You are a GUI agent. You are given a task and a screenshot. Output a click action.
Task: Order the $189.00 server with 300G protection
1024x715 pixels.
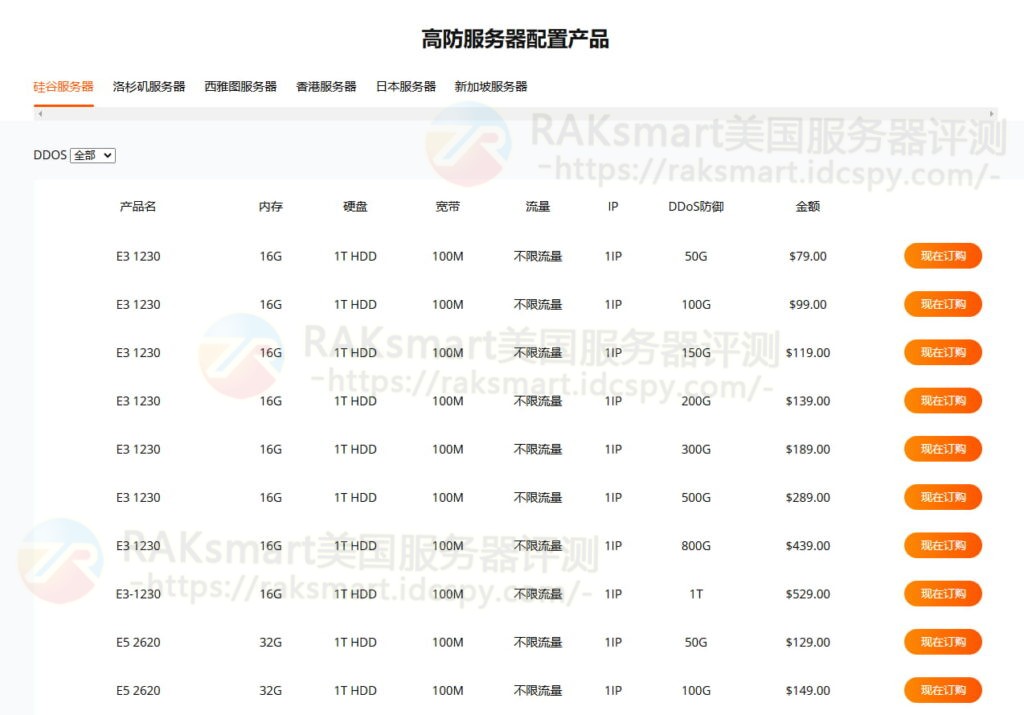[941, 449]
